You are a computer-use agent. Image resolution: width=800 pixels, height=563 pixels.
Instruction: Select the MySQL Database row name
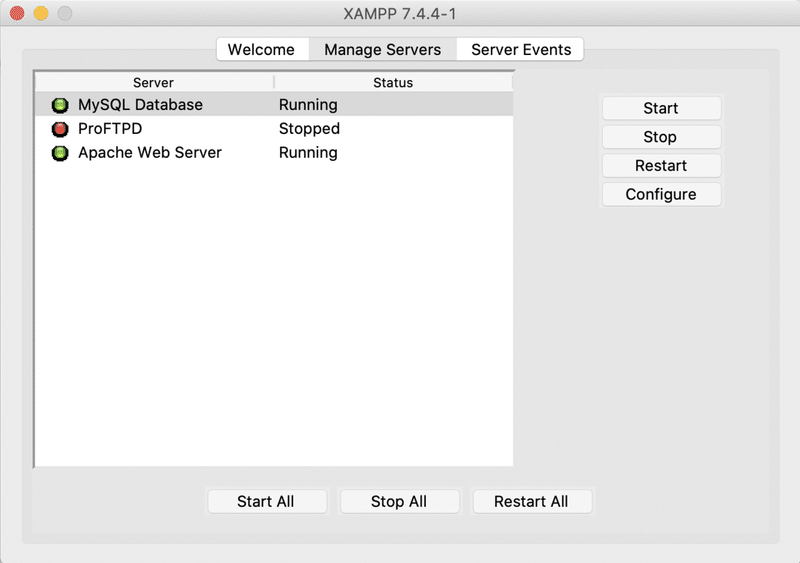click(140, 105)
